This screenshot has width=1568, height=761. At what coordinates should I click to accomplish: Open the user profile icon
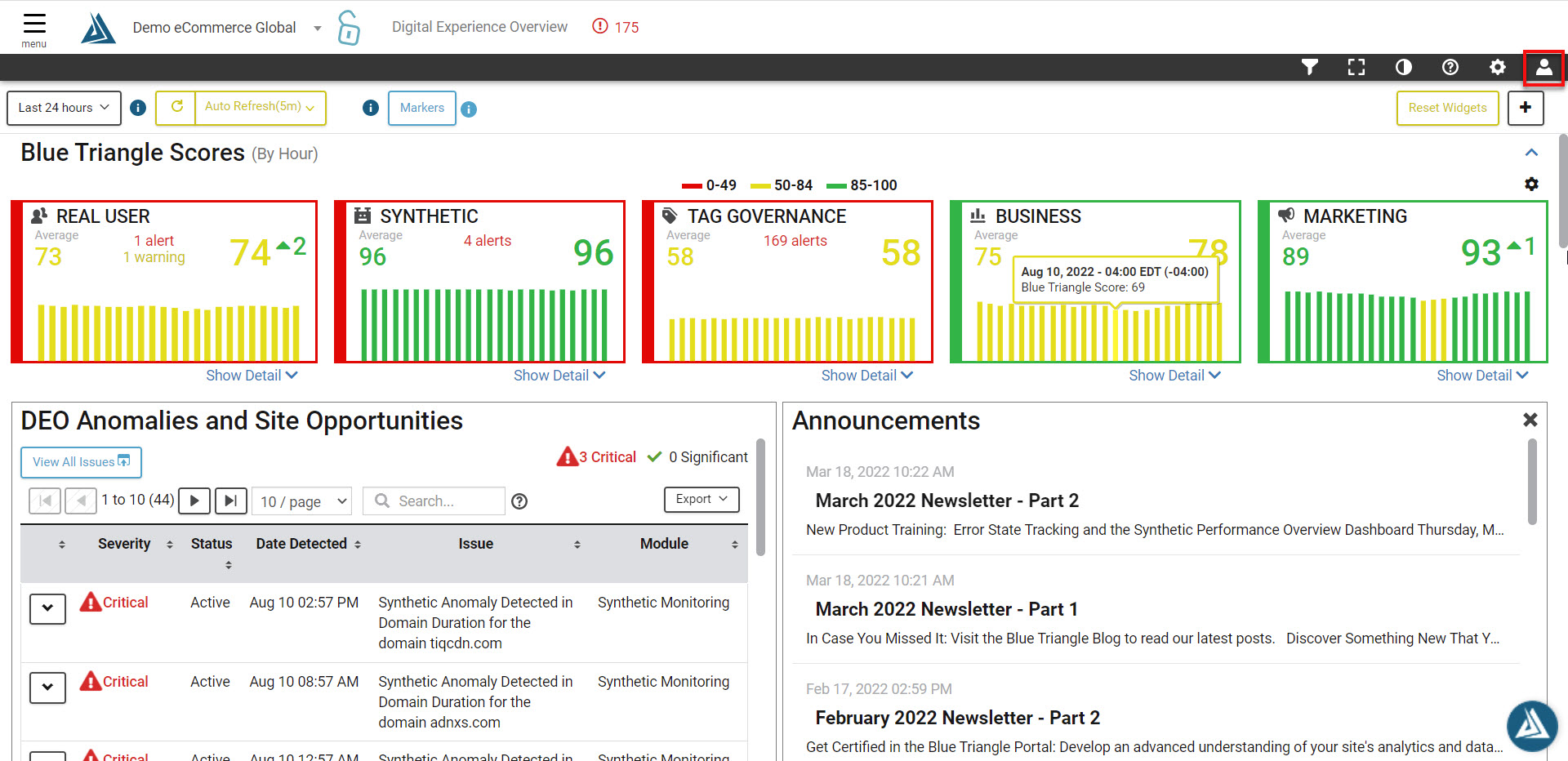[x=1543, y=68]
